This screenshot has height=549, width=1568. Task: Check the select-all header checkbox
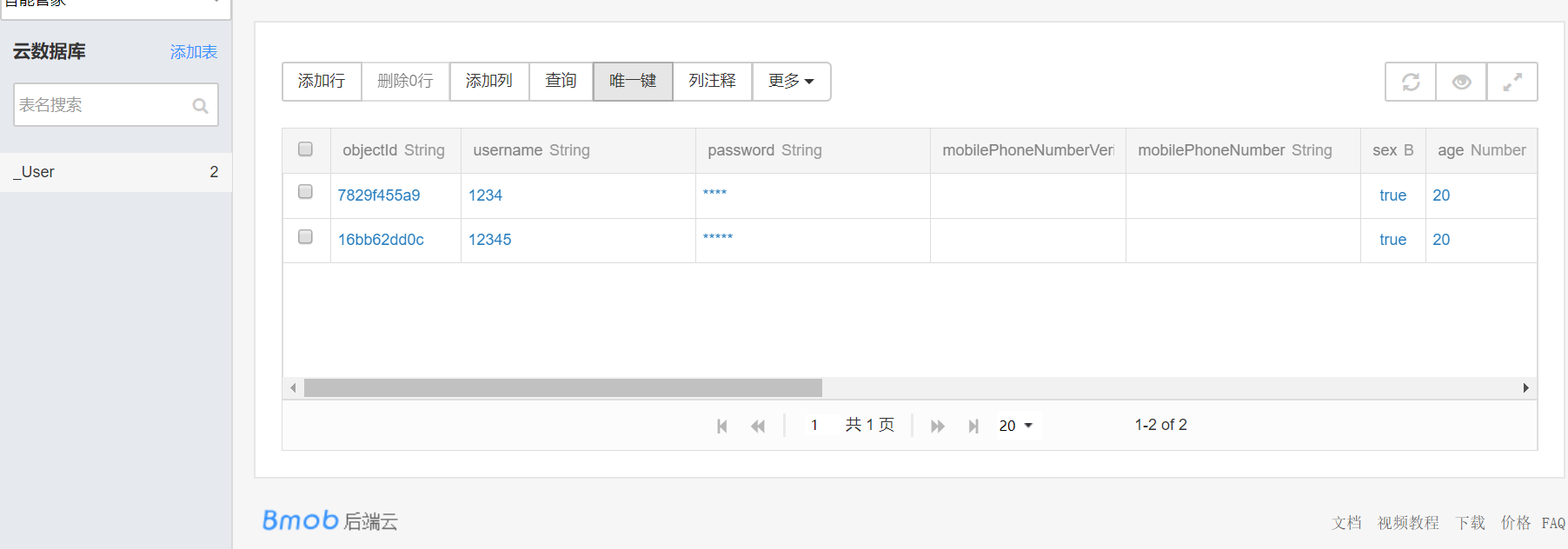coord(305,149)
